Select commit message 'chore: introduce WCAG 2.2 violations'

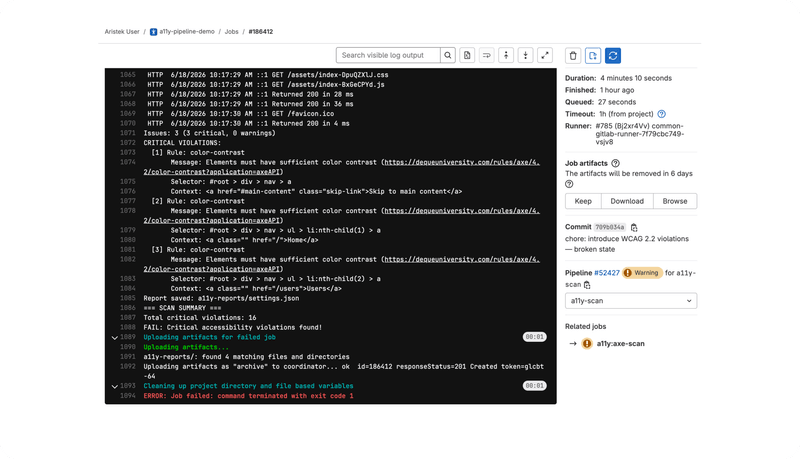[627, 239]
